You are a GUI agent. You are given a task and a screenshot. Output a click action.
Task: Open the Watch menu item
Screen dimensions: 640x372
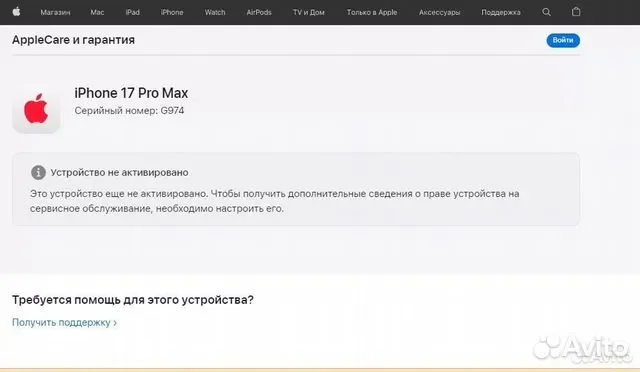click(215, 13)
